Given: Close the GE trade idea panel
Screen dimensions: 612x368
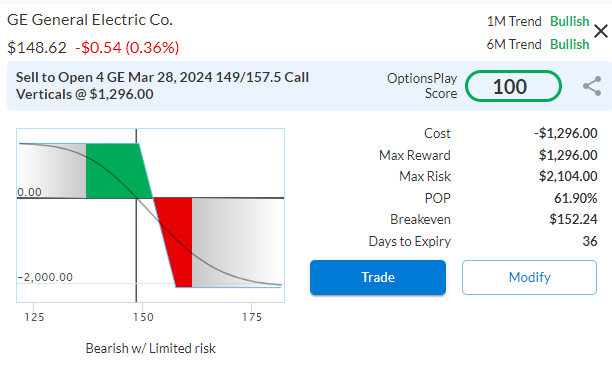Looking at the screenshot, I should click(601, 31).
